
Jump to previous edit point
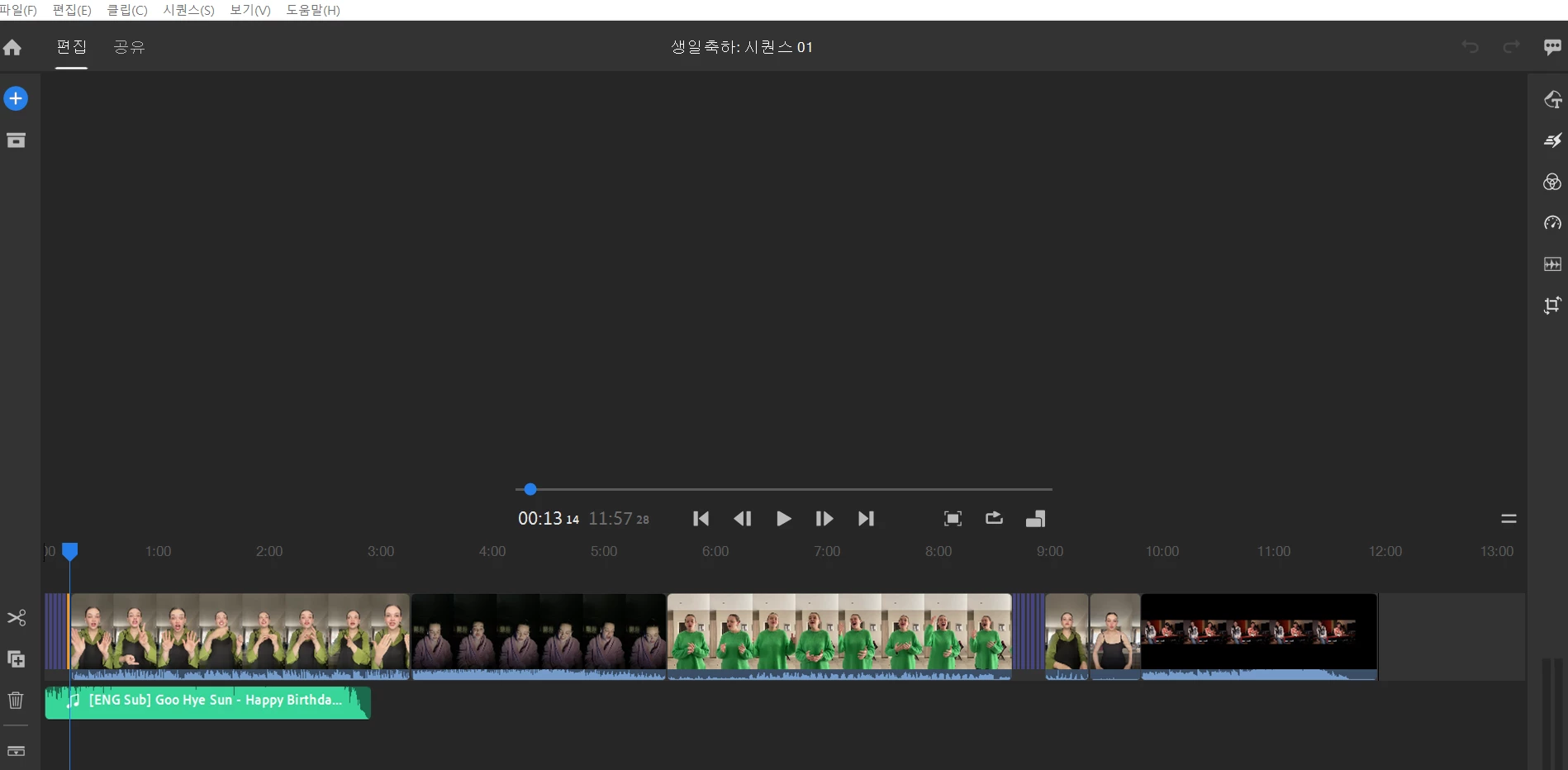point(701,519)
